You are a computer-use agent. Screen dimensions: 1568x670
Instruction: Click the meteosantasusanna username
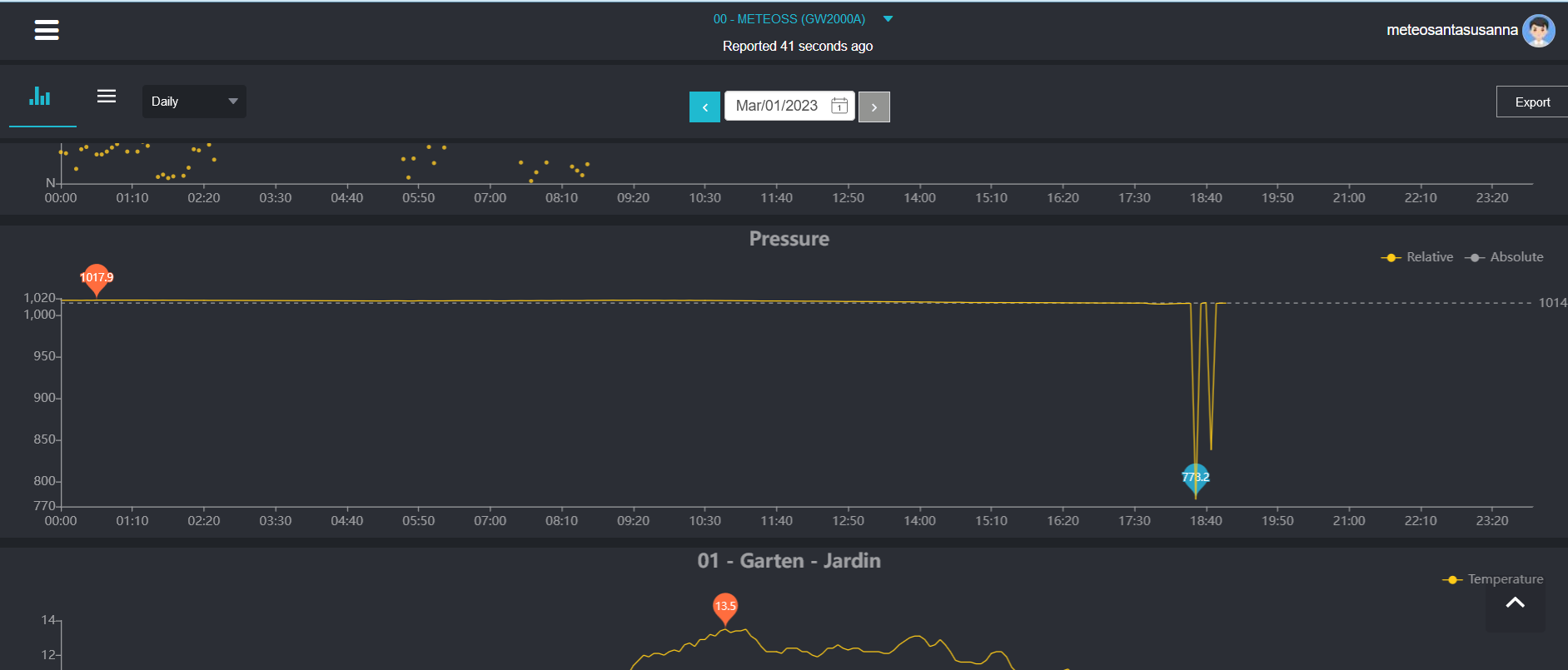pos(1451,30)
